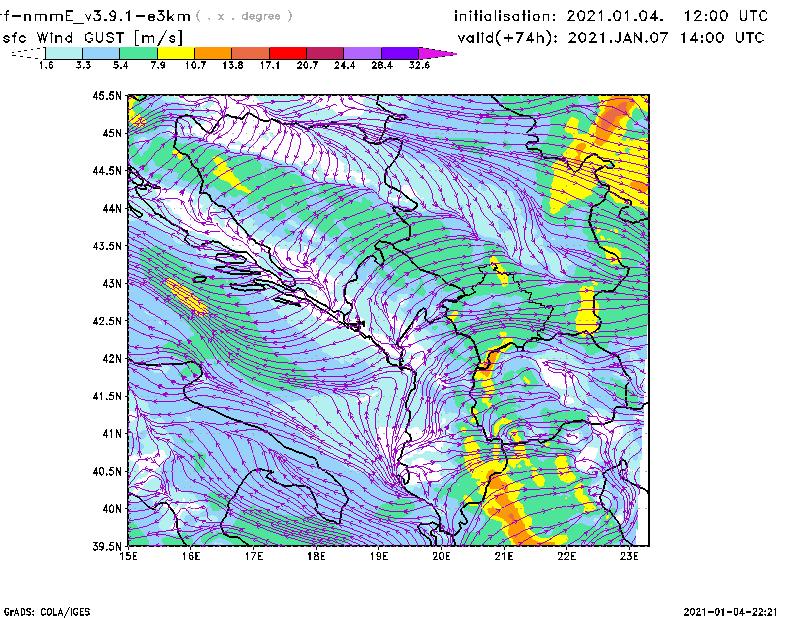Click the 21E longitude label
Image resolution: width=800 pixels, height=618 pixels.
pyautogui.click(x=504, y=556)
